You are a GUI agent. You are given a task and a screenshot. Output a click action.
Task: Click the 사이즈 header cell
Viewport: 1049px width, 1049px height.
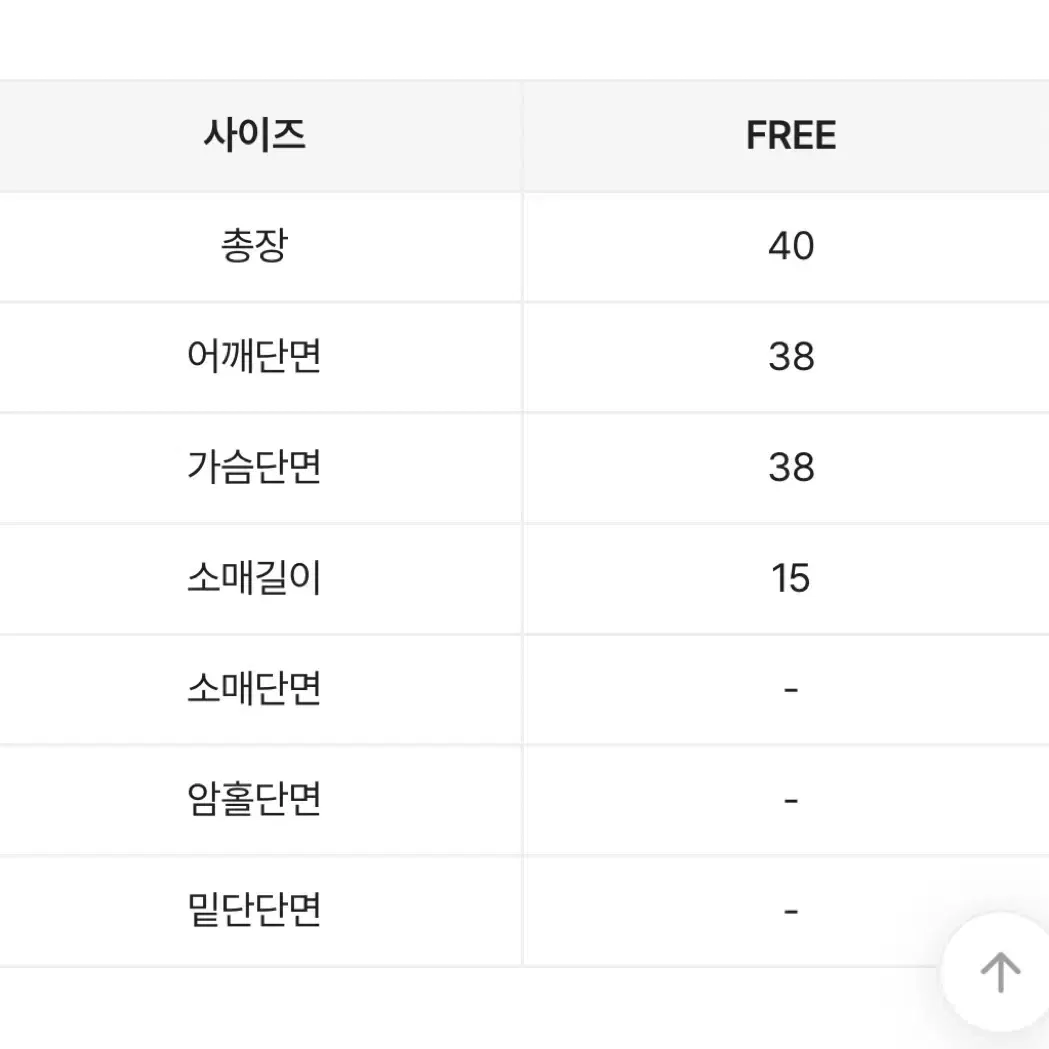point(254,135)
